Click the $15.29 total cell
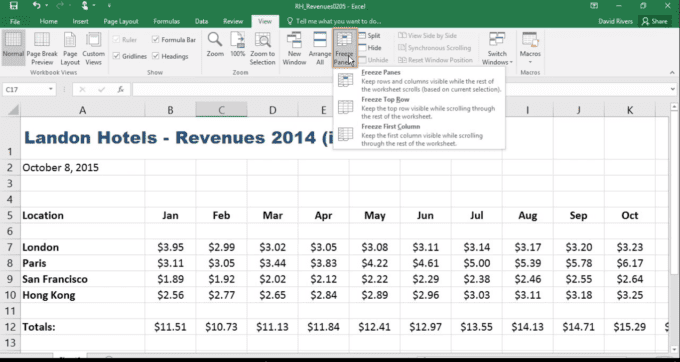The width and height of the screenshot is (680, 362). [x=630, y=327]
